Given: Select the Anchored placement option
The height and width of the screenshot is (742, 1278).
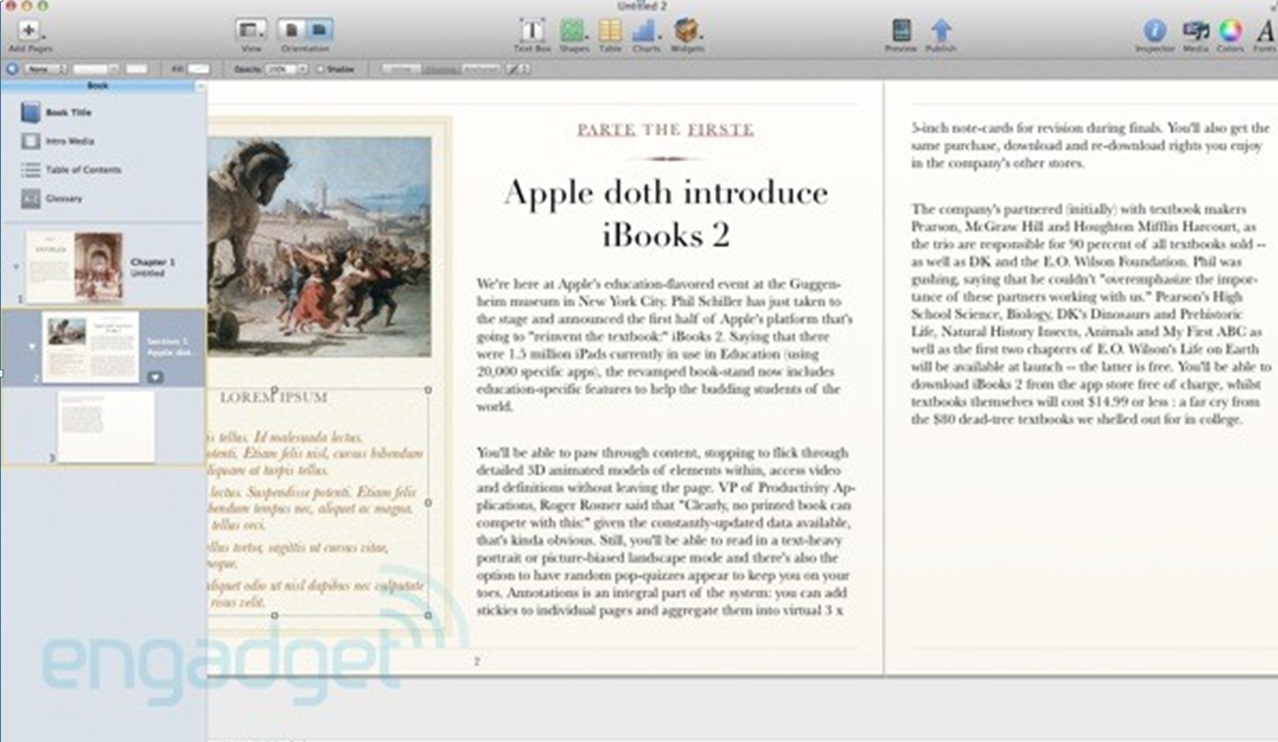Looking at the screenshot, I should (480, 69).
